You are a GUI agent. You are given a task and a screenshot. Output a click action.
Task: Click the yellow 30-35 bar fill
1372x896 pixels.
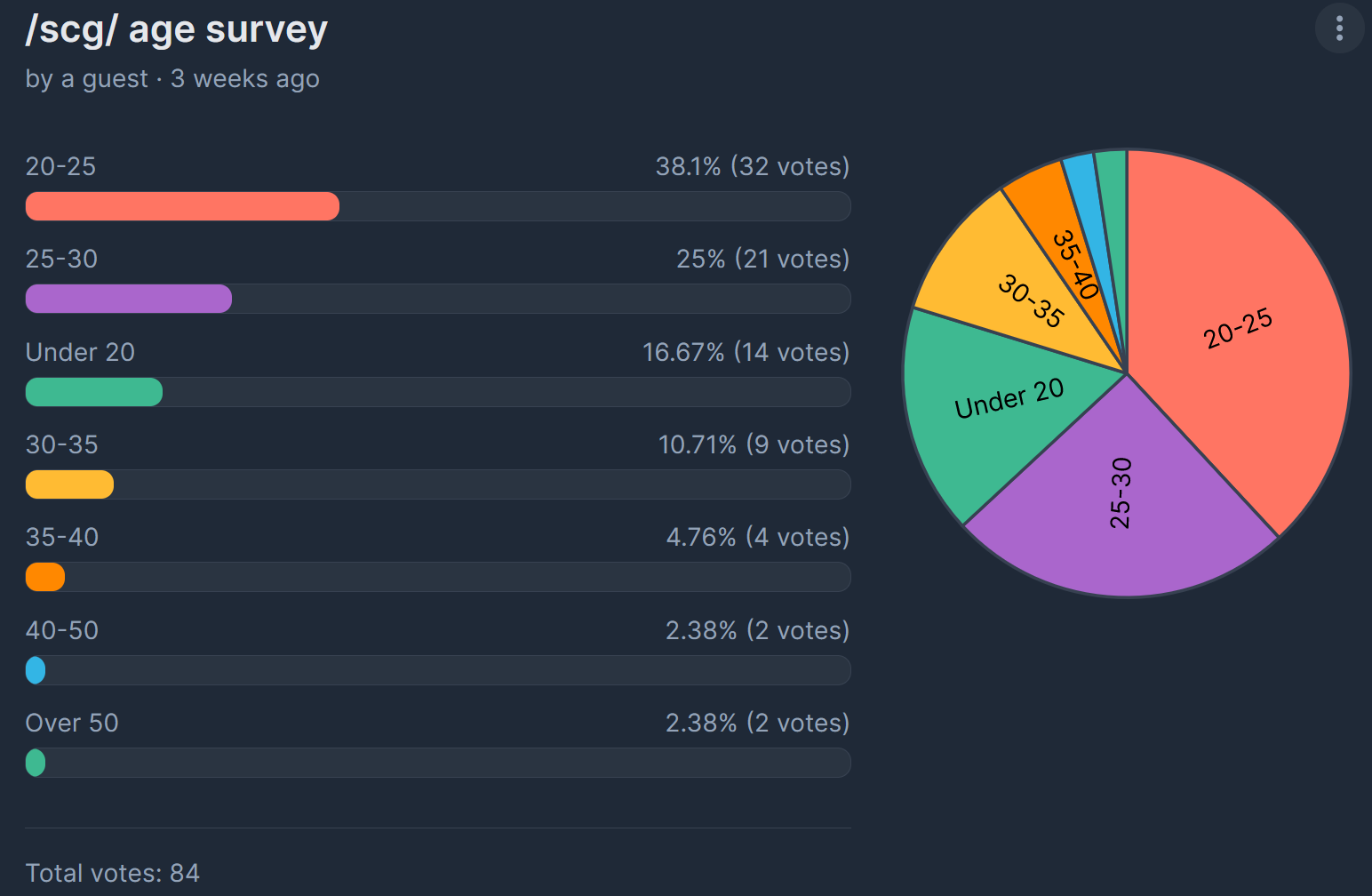(x=69, y=484)
